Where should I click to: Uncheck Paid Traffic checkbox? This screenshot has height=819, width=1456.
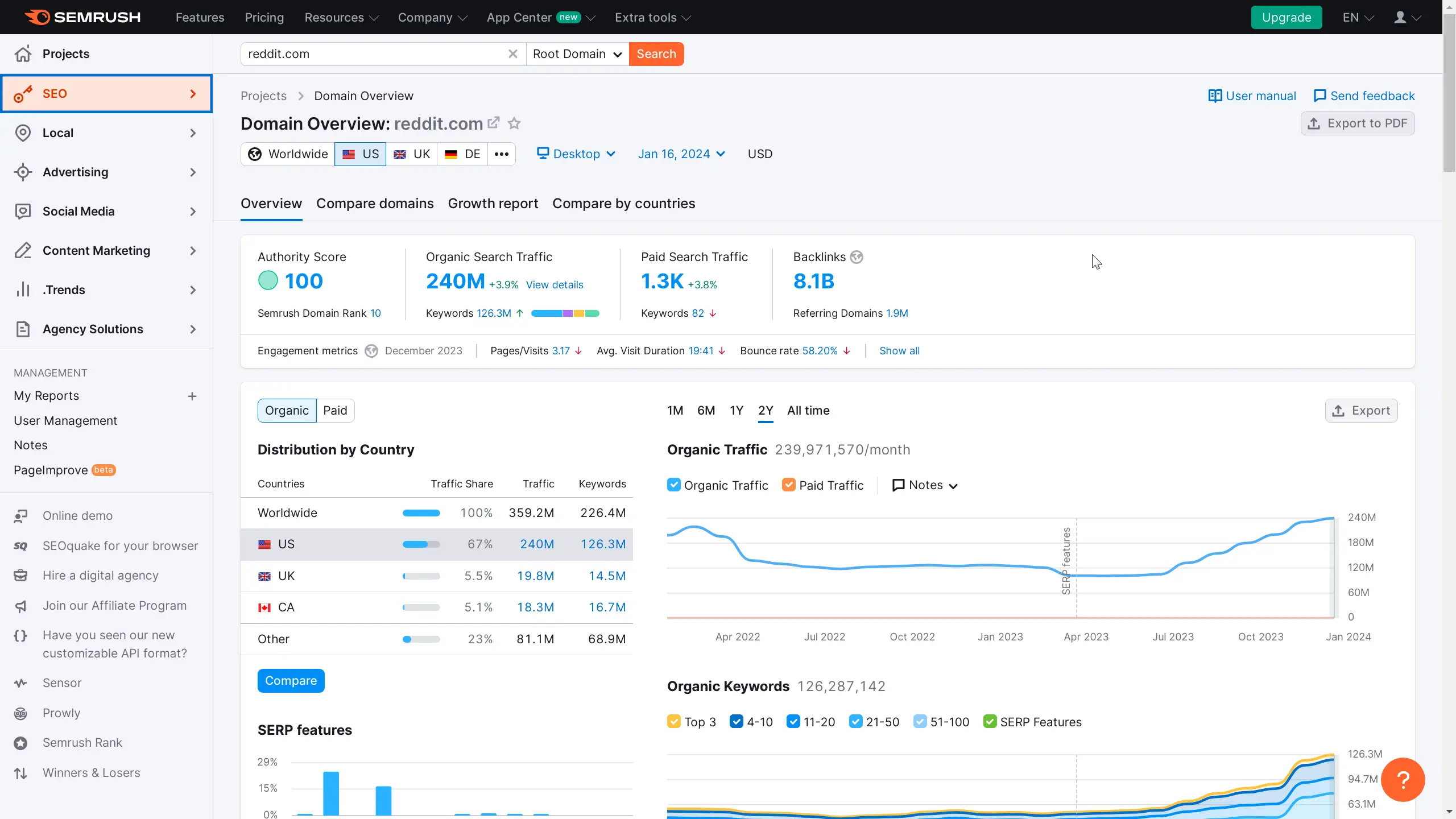788,485
